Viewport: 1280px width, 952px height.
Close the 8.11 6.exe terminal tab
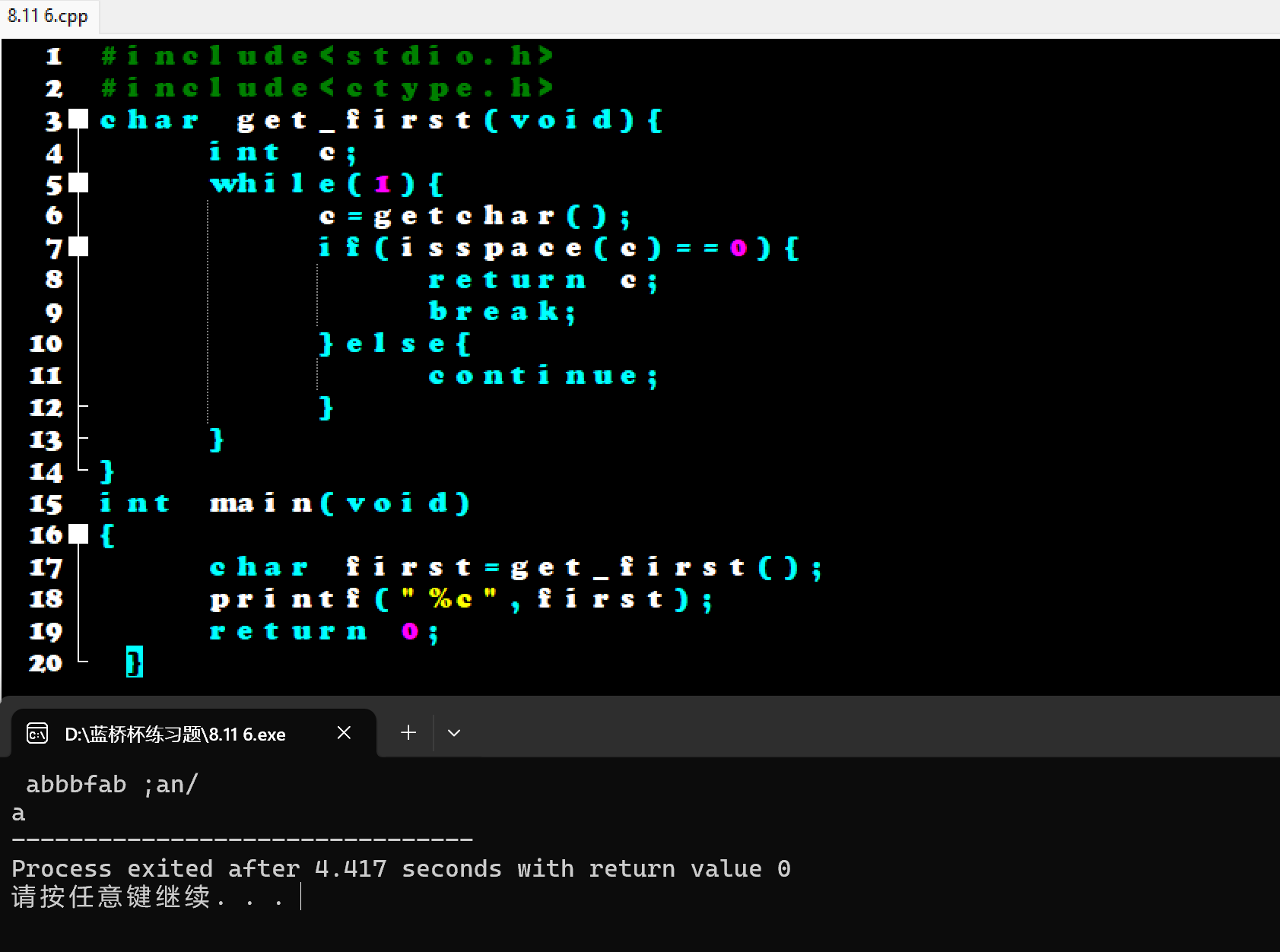pyautogui.click(x=344, y=733)
